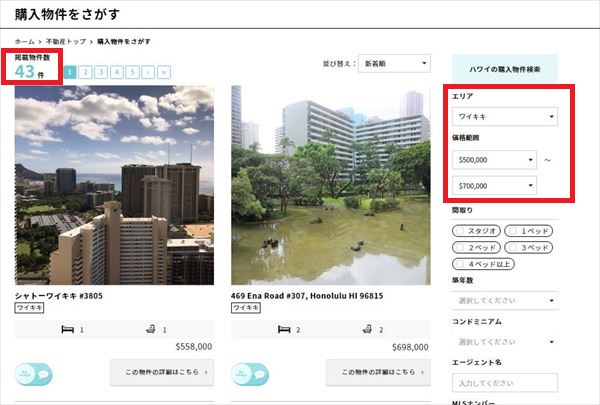The image size is (600, 405).
Task: Click 不動産トップ breadcrumb link
Action: tap(66, 41)
